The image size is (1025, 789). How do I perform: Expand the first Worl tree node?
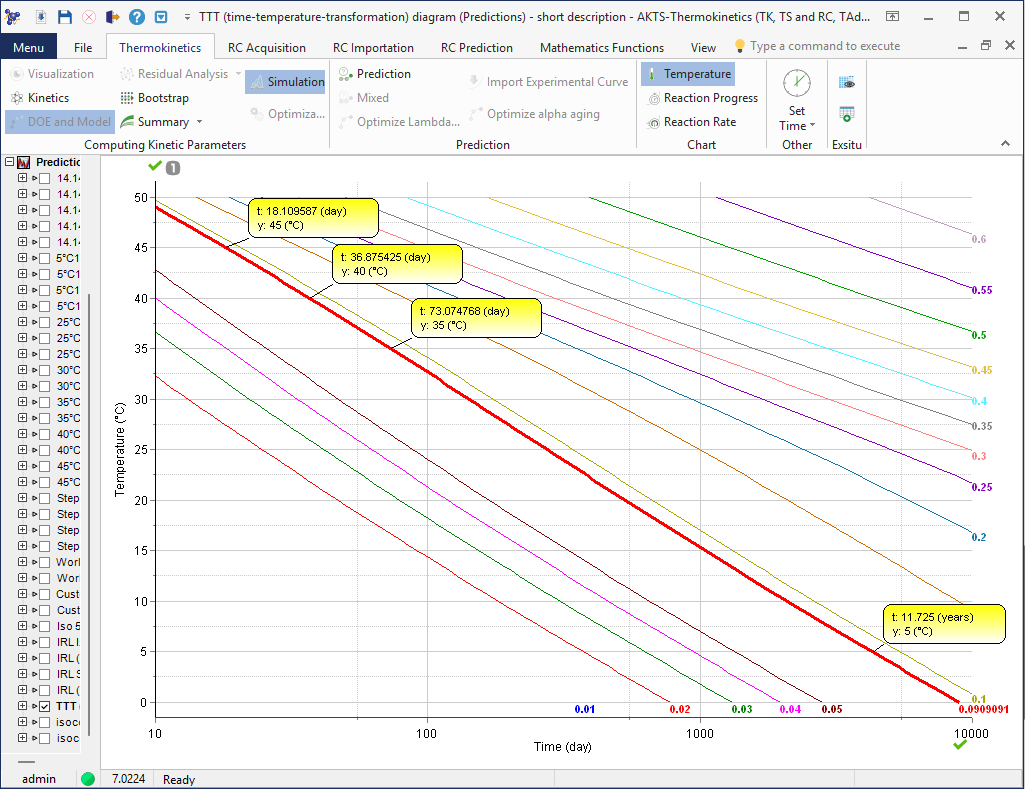[22, 562]
